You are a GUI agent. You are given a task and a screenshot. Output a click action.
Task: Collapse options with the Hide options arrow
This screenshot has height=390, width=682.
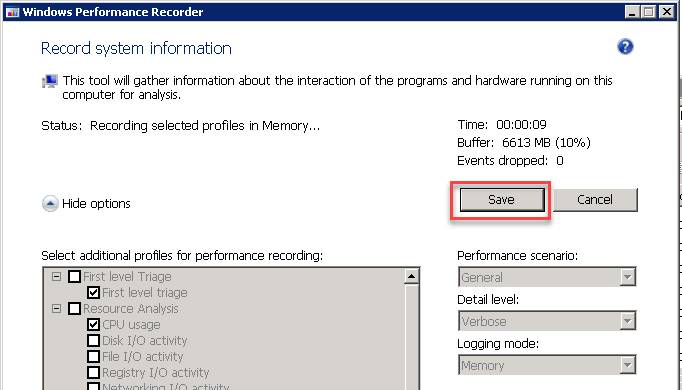pos(50,203)
